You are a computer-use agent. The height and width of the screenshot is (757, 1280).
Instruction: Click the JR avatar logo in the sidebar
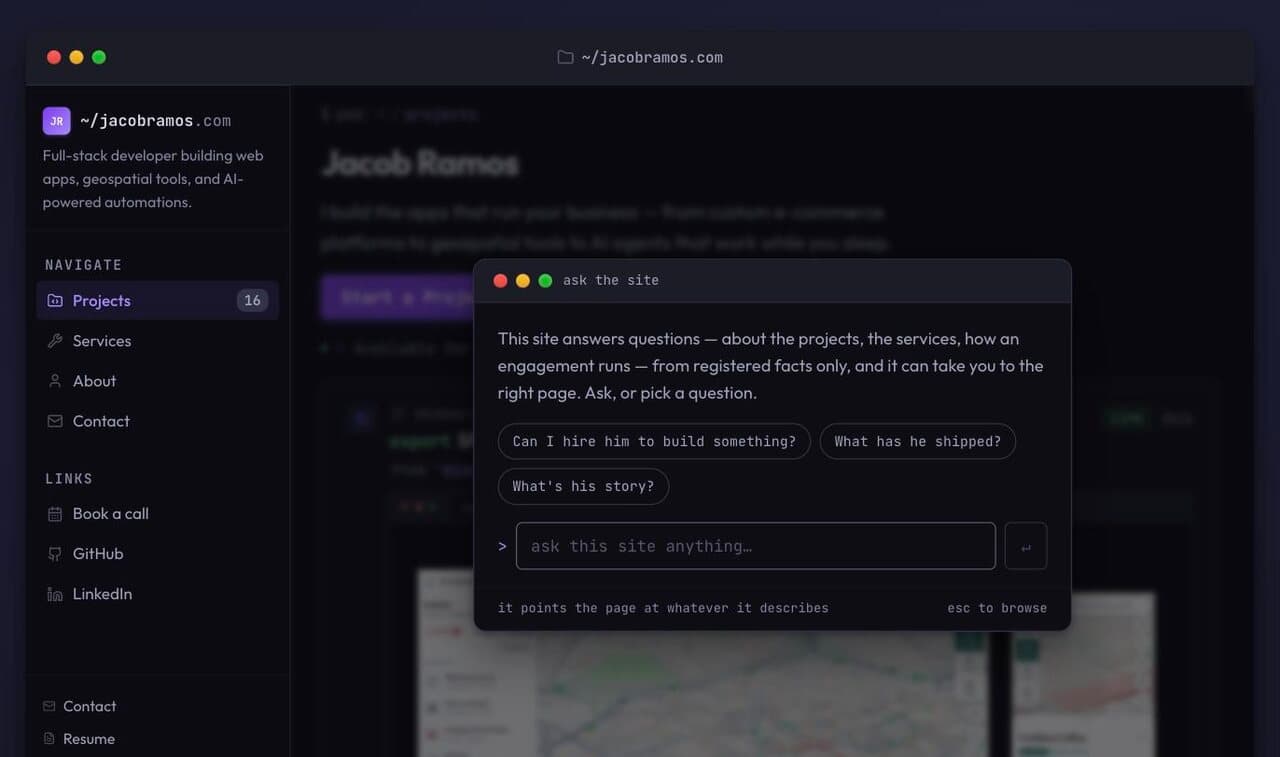56,121
